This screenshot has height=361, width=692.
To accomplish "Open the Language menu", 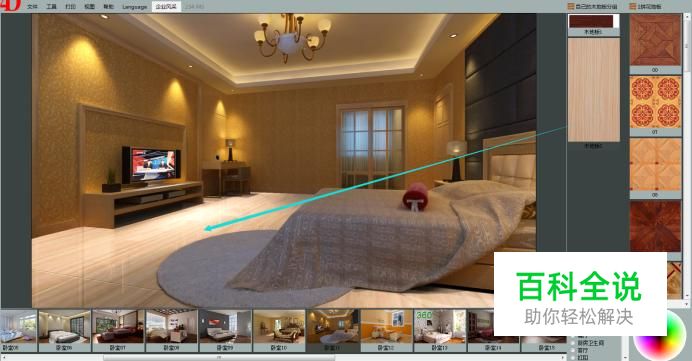I will coord(135,7).
